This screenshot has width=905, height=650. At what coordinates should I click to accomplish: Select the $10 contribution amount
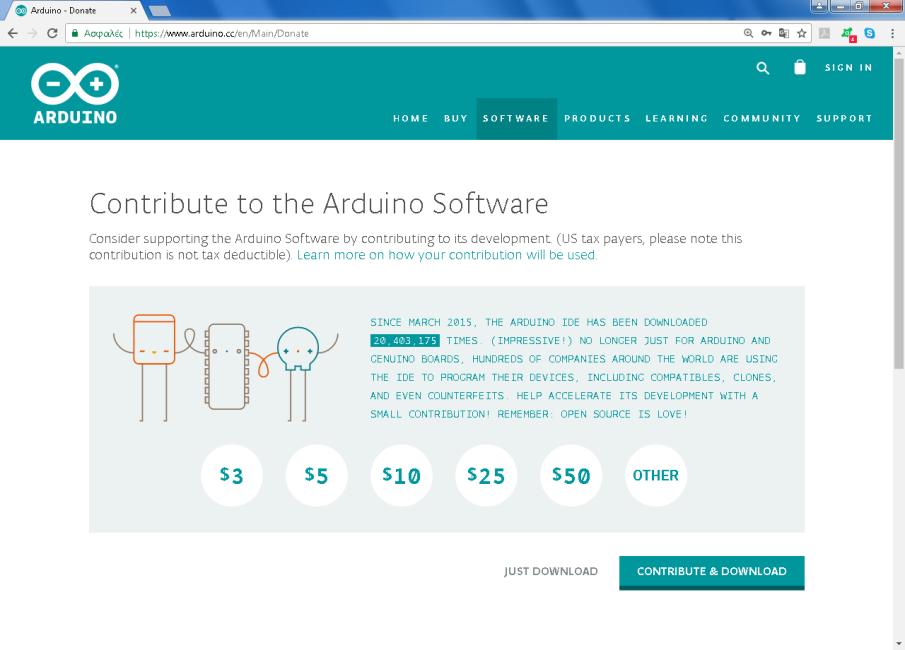(x=401, y=475)
